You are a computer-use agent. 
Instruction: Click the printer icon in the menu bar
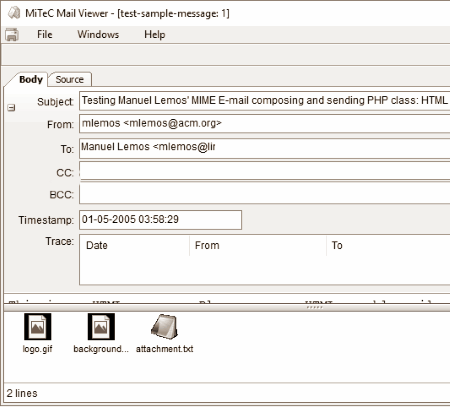pyautogui.click(x=12, y=35)
